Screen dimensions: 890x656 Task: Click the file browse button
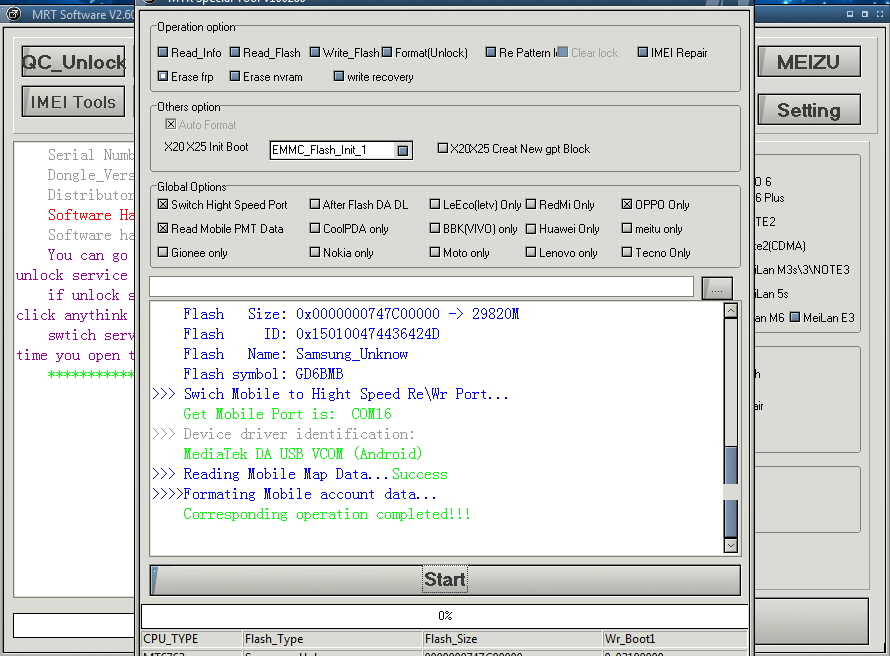(x=717, y=288)
